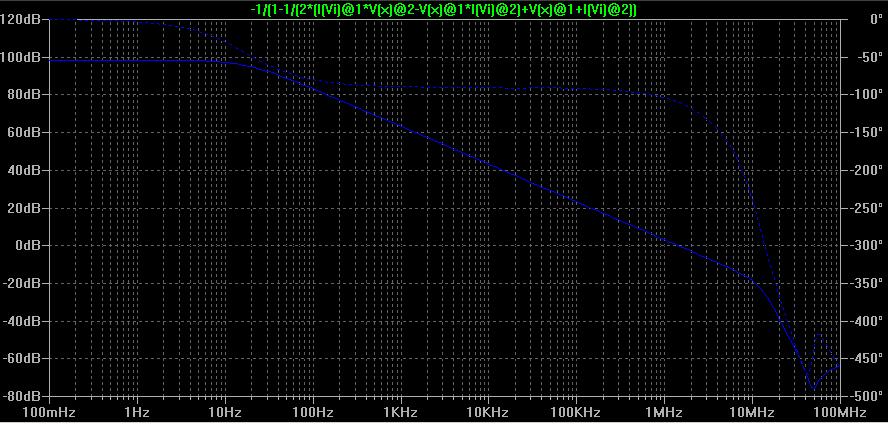
Task: Click the 20dB label on magnitude axis
Action: [x=23, y=208]
